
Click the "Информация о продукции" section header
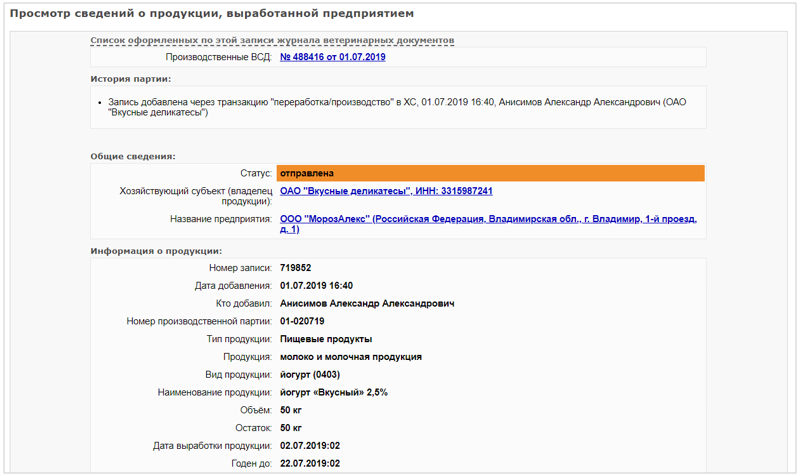click(156, 251)
